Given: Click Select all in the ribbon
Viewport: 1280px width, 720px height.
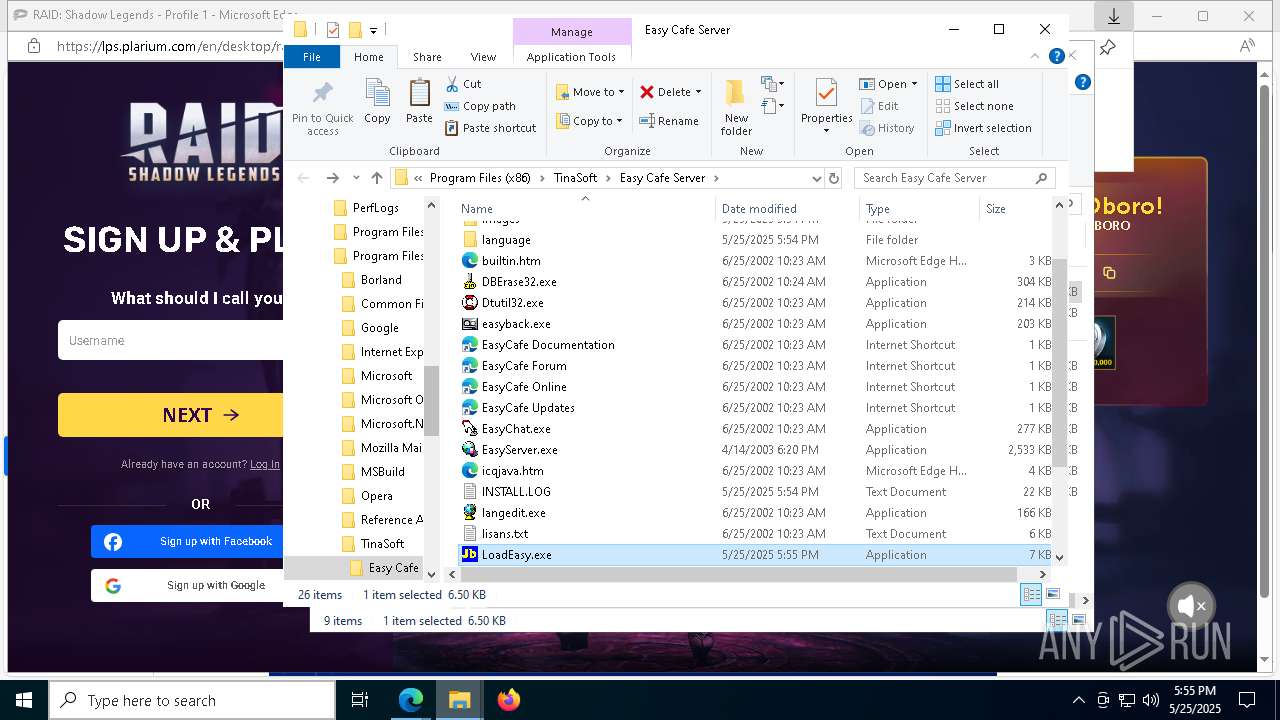Looking at the screenshot, I should (967, 84).
